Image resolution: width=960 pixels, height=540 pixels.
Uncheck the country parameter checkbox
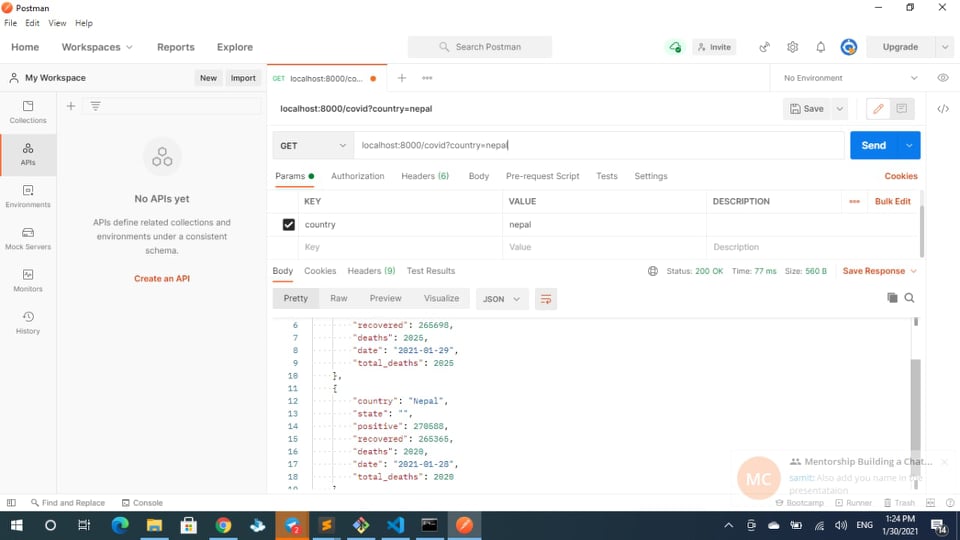pos(289,225)
